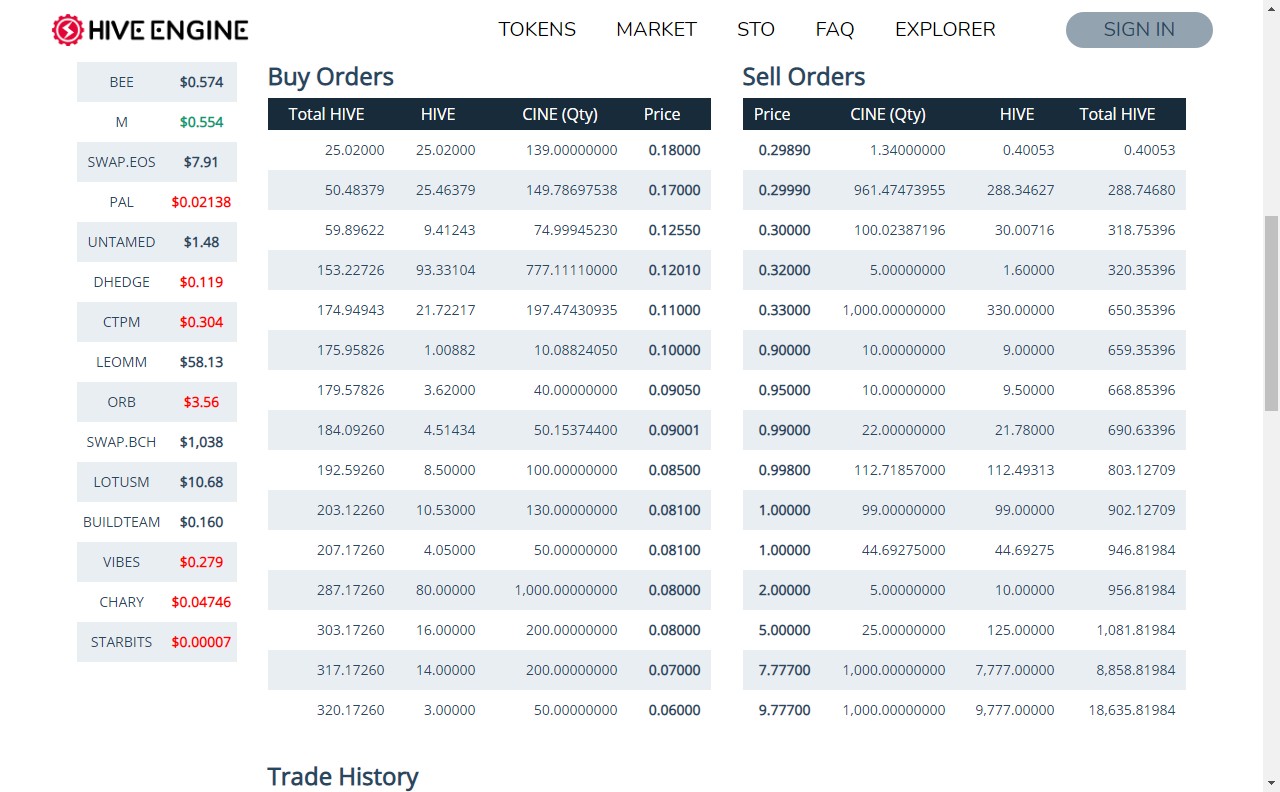Screen dimensions: 1280x792
Task: Click the Trade History heading
Action: [343, 777]
